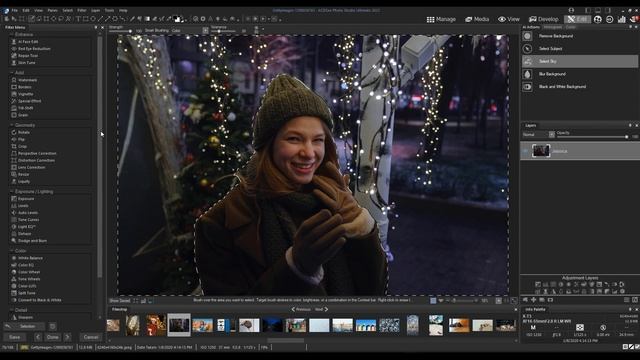Toggle visibility of the layer in Layers panel
Screen dimensions: 640x360
(526, 151)
